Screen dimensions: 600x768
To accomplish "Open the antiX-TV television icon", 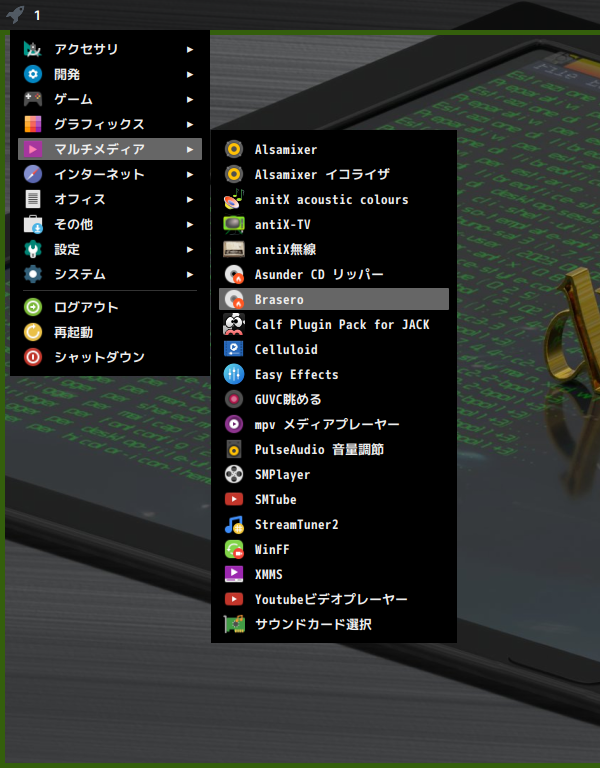I will click(234, 224).
